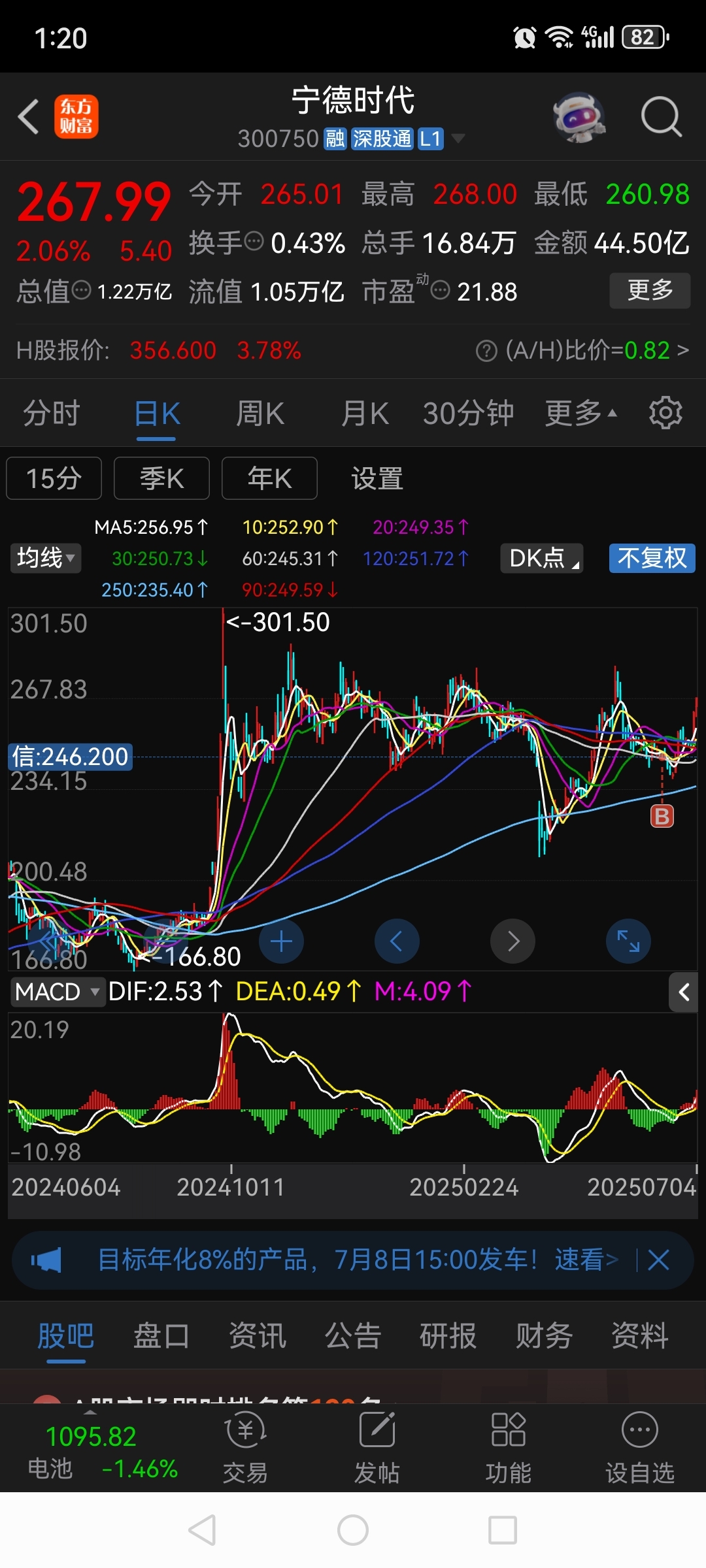
Task: Open the DK点 selector
Action: [542, 558]
